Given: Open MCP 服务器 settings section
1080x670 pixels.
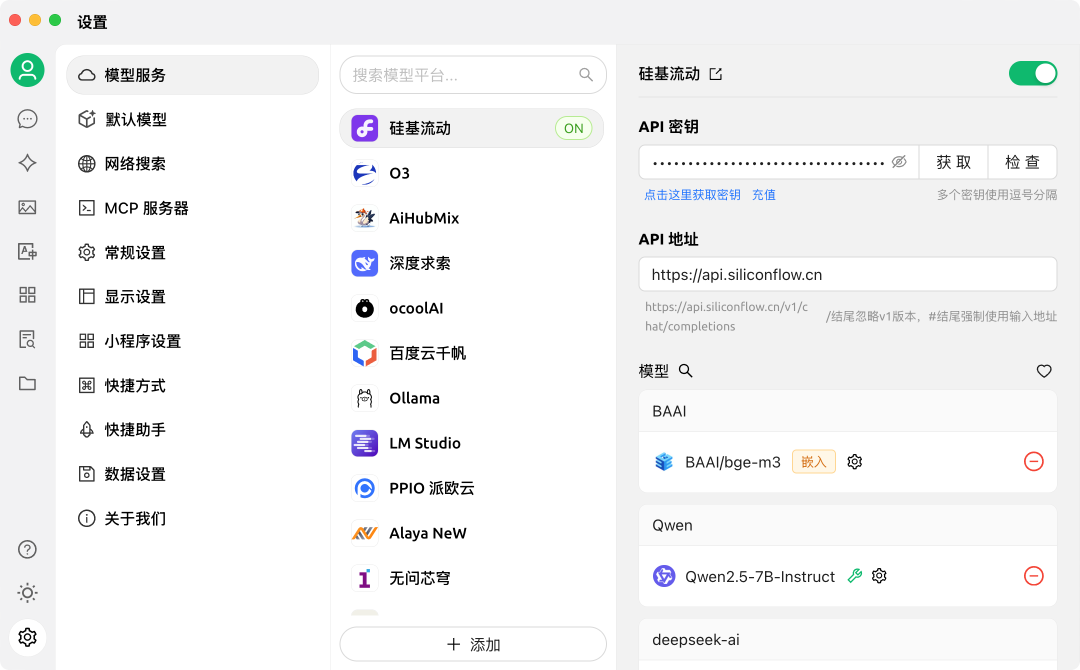Looking at the screenshot, I should 192,208.
